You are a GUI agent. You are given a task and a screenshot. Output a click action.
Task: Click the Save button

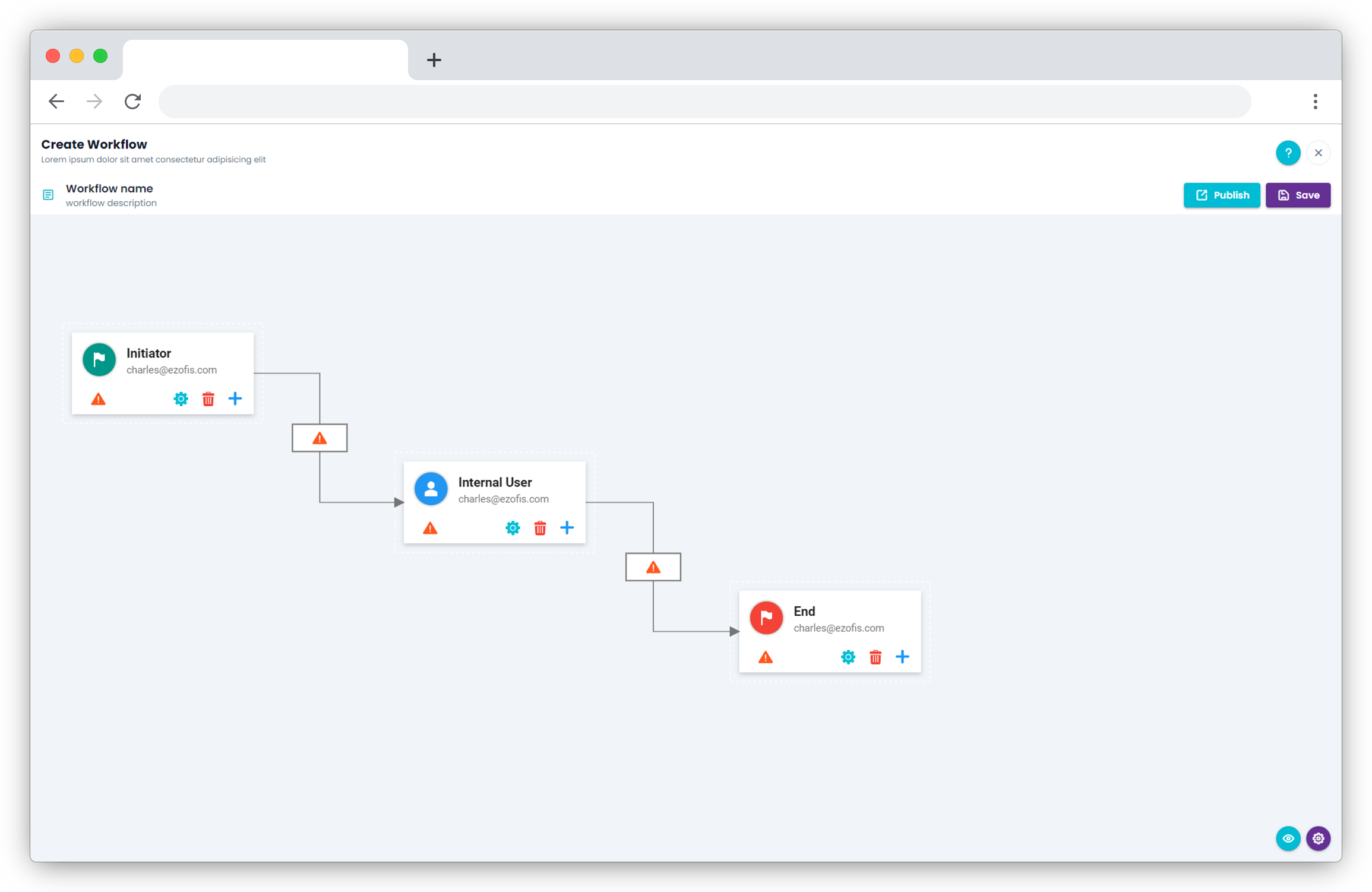point(1298,195)
